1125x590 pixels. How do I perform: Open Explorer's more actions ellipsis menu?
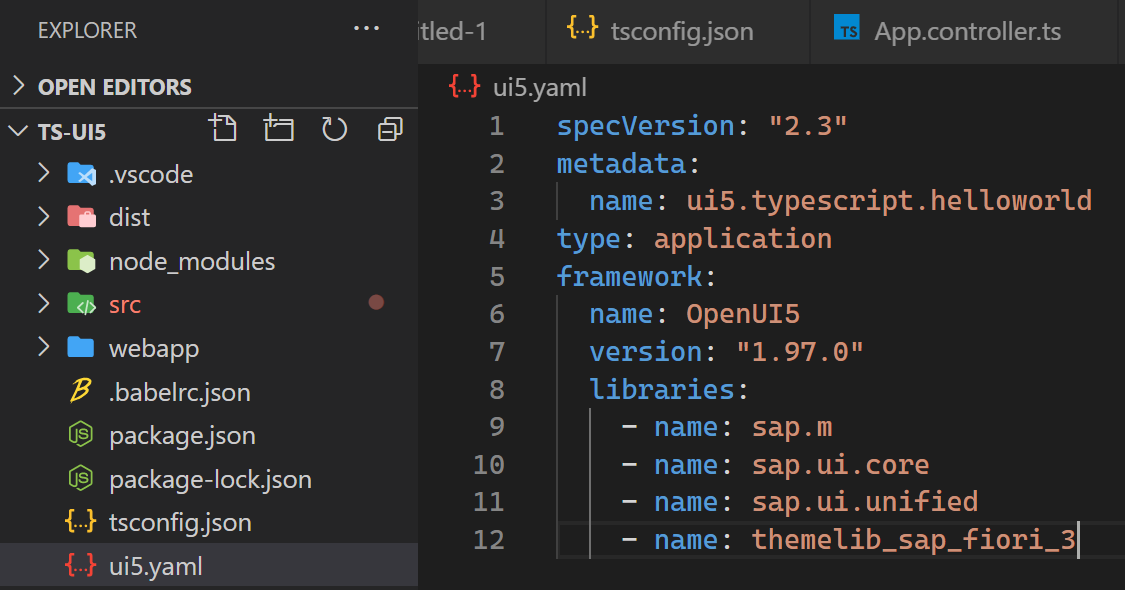[x=367, y=30]
